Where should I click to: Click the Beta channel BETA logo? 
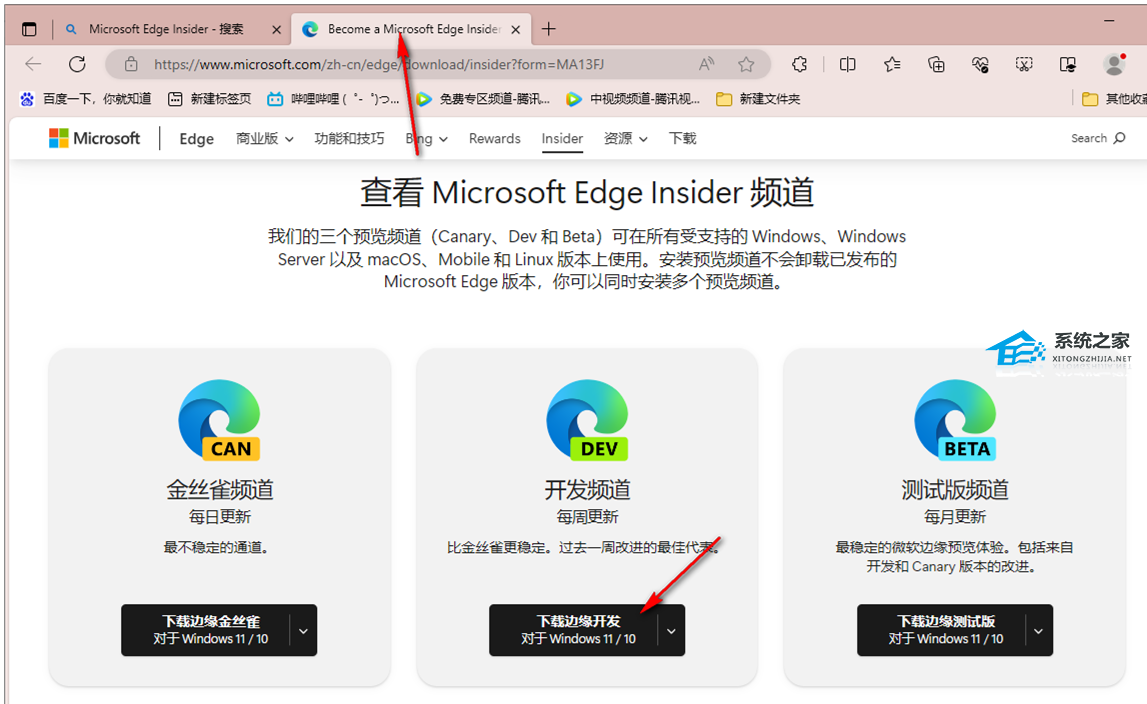tap(955, 419)
